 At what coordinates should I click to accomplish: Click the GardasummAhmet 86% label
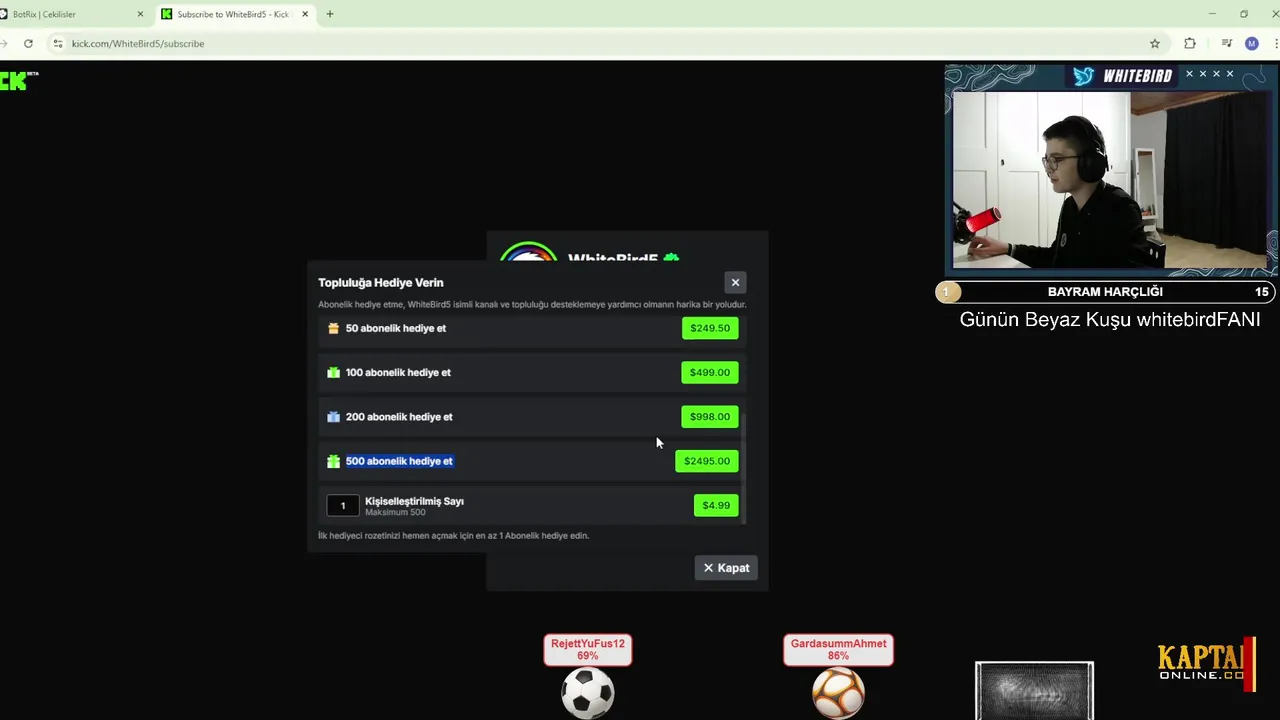(838, 650)
